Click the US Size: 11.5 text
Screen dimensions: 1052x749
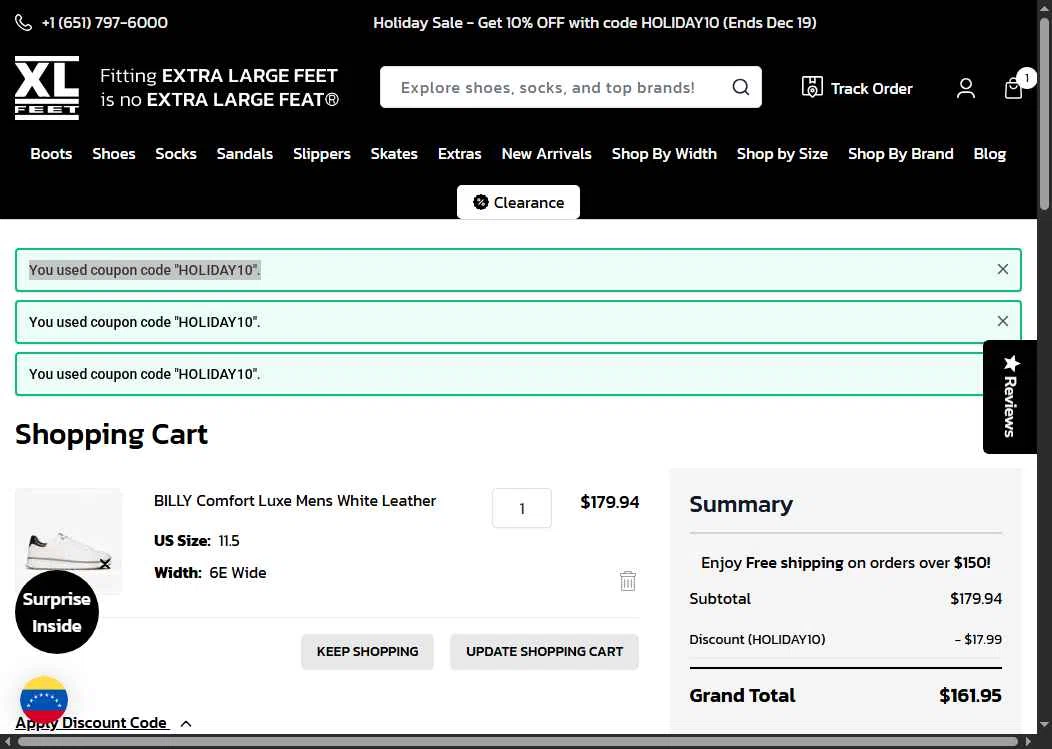(x=197, y=540)
